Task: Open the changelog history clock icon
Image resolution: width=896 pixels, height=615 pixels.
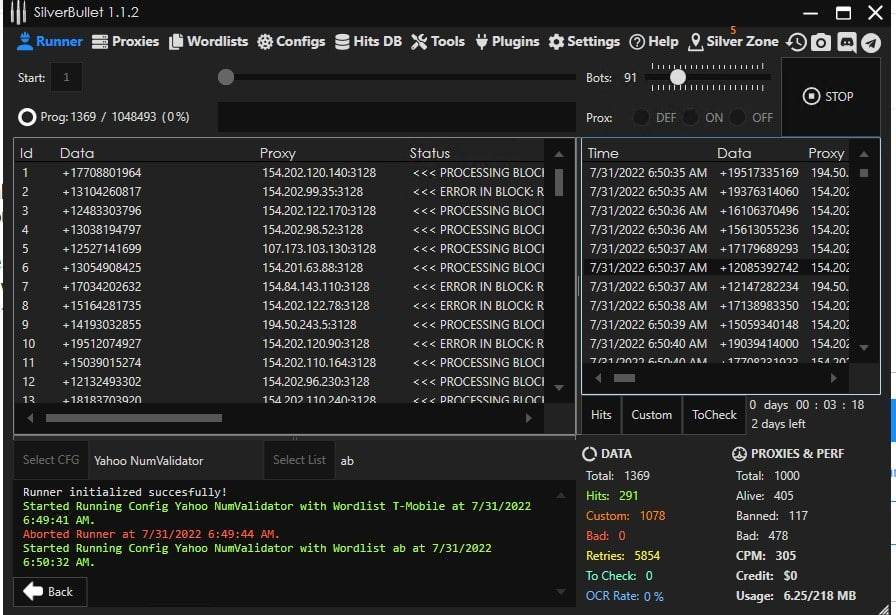Action: click(x=796, y=42)
